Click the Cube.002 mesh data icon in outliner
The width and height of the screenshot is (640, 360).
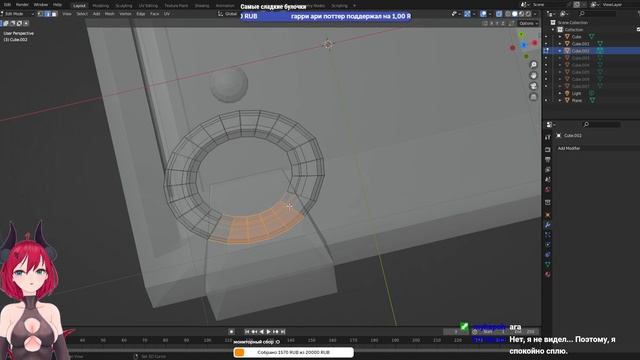coord(600,51)
